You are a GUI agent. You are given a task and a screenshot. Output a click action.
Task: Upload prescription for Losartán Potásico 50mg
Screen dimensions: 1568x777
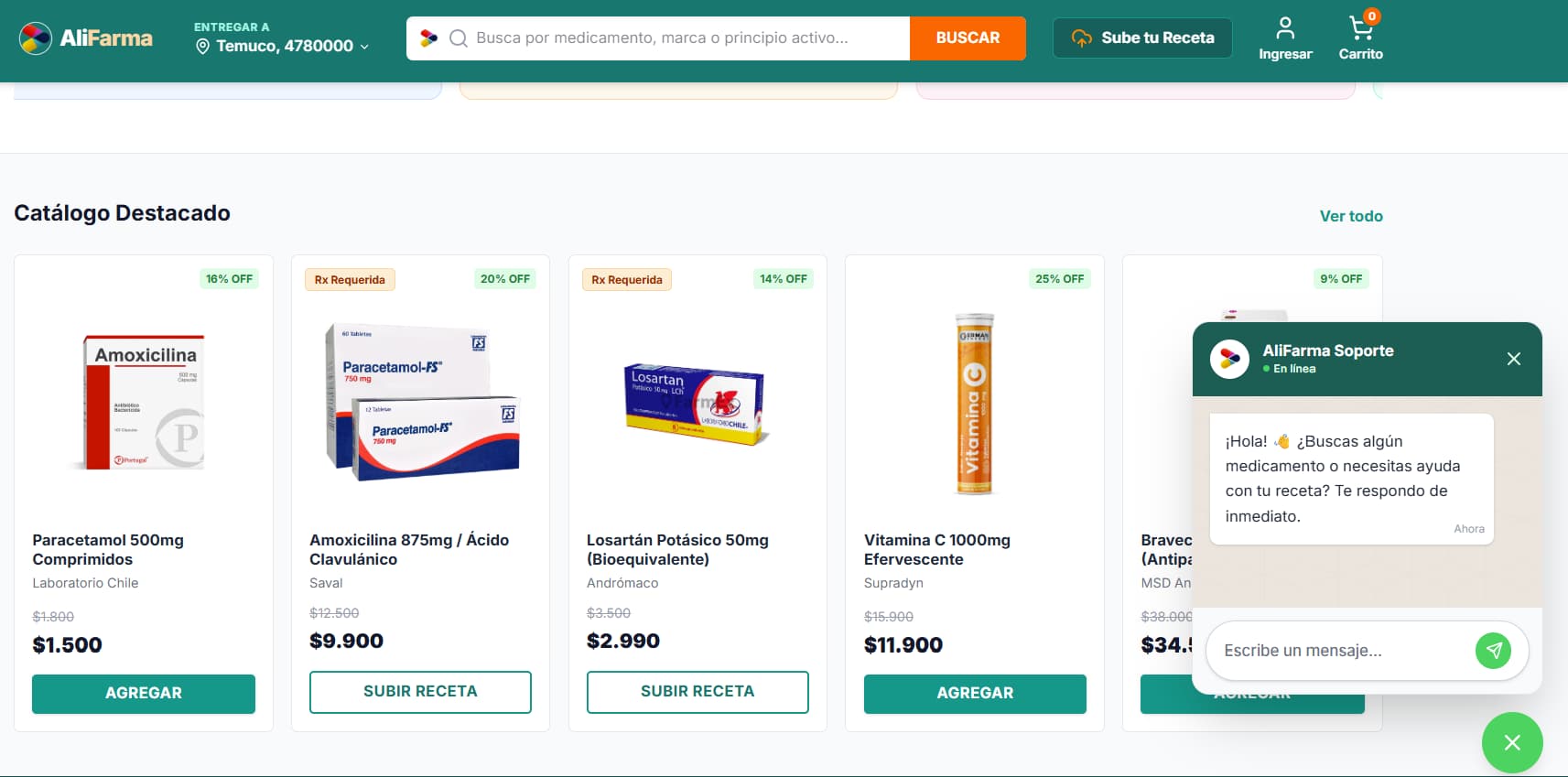point(697,692)
